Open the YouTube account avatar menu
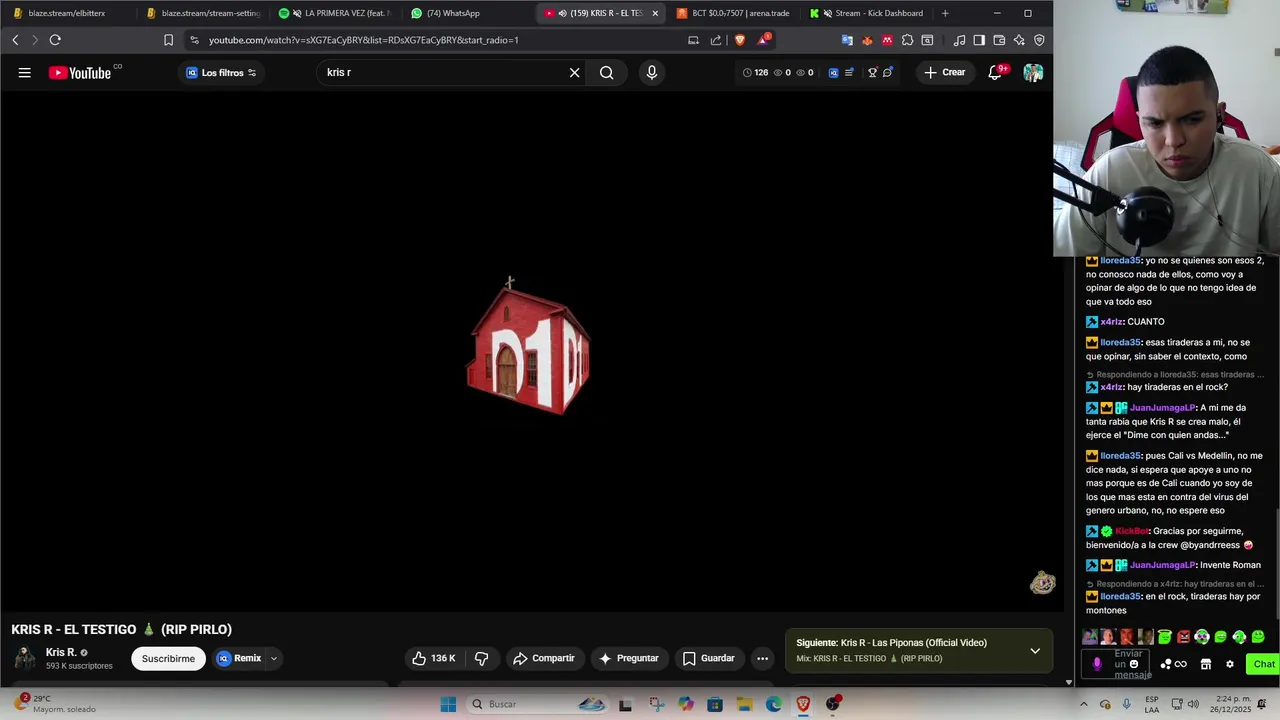This screenshot has height=720, width=1280. click(1033, 72)
